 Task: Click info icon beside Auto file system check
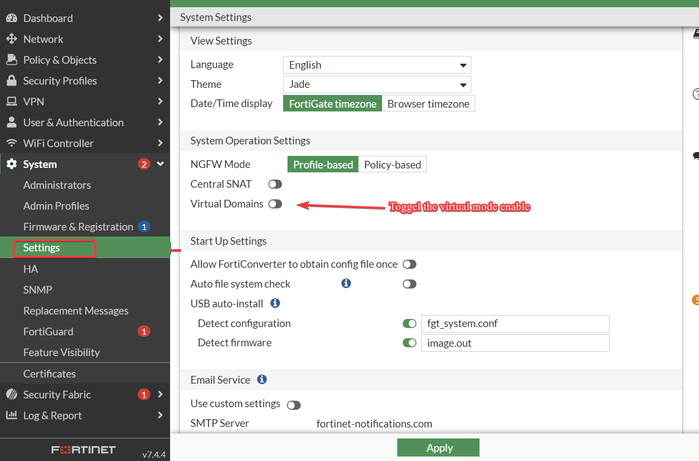pyautogui.click(x=346, y=283)
